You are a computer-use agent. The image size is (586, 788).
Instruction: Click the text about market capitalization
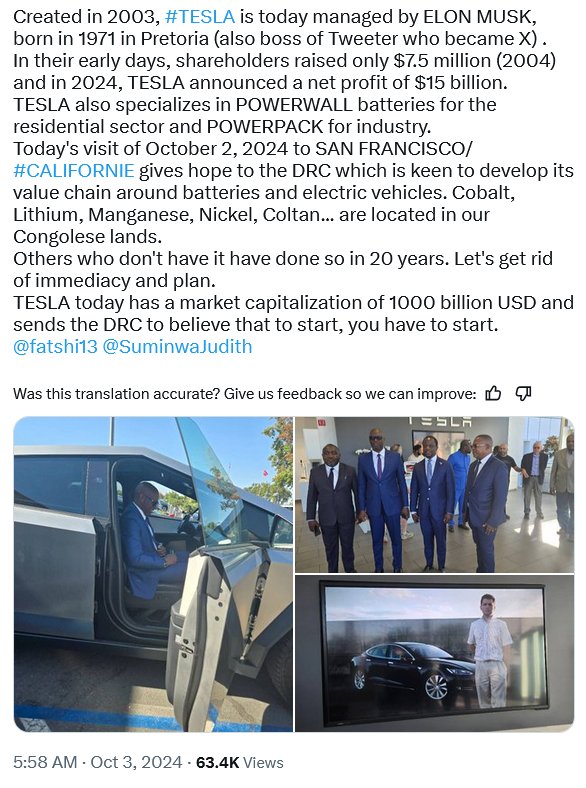click(294, 314)
